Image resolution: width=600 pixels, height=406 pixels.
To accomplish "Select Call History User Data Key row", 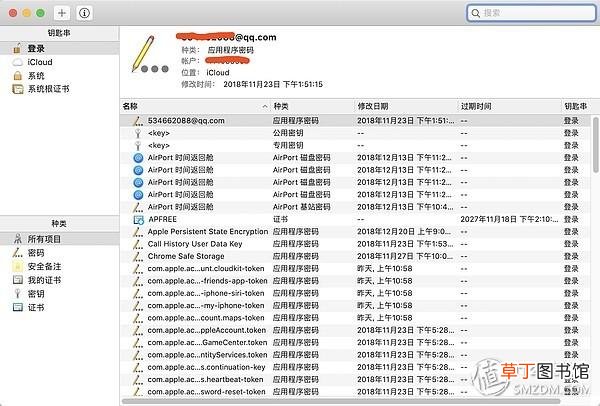I will click(356, 244).
